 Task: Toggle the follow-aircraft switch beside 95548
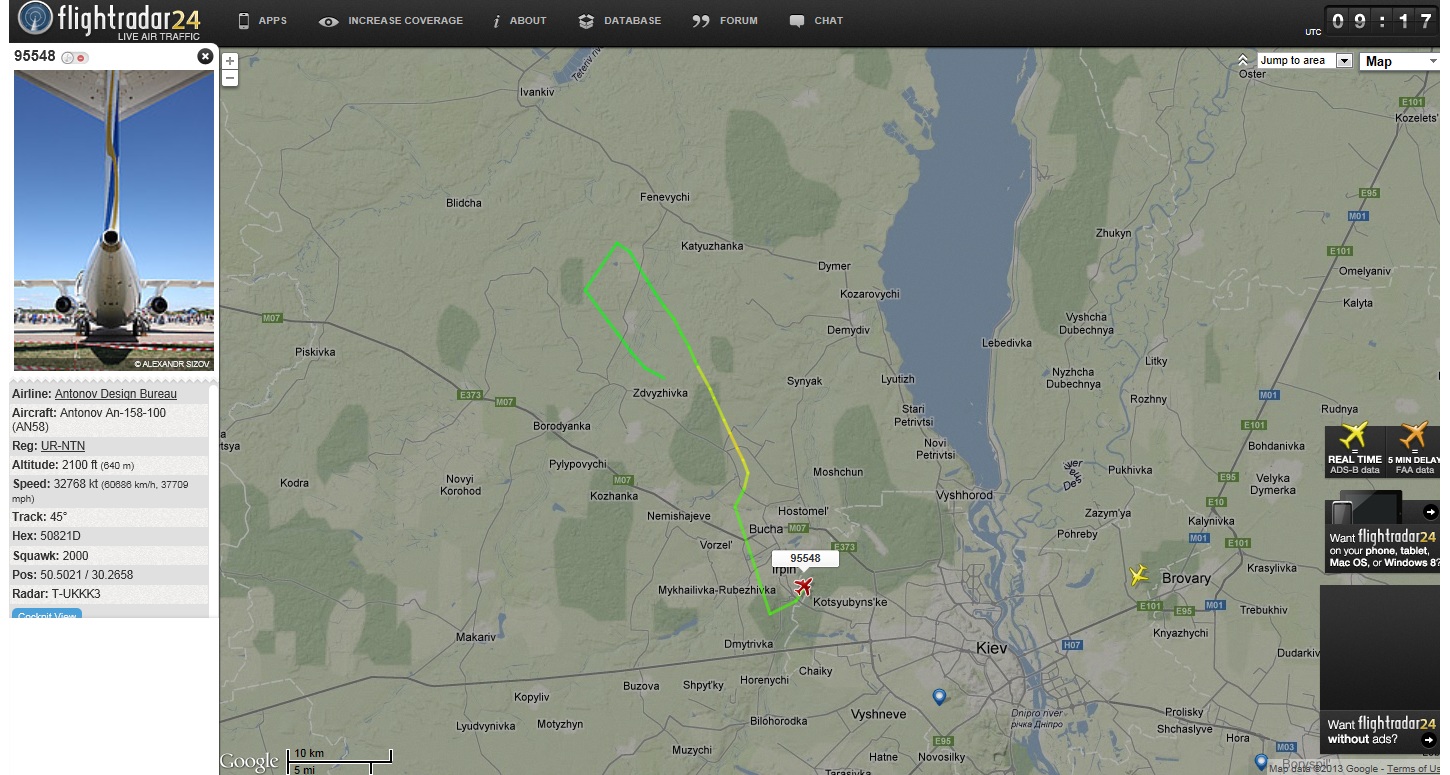click(74, 57)
